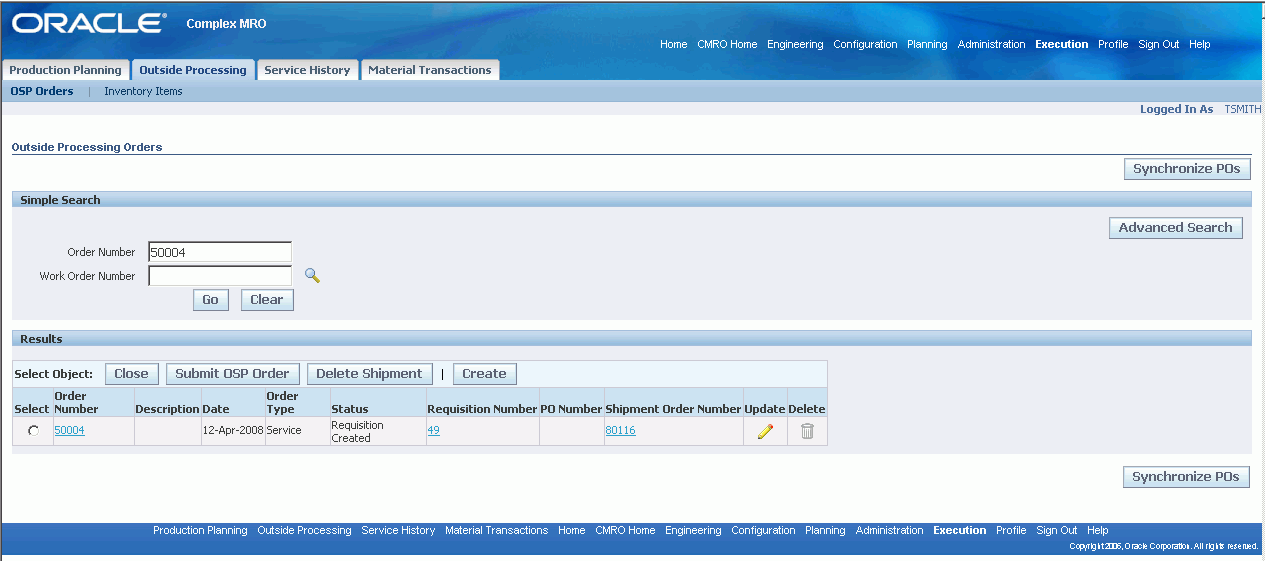Select OSP Orders subtab
This screenshot has width=1265, height=561.
point(42,91)
